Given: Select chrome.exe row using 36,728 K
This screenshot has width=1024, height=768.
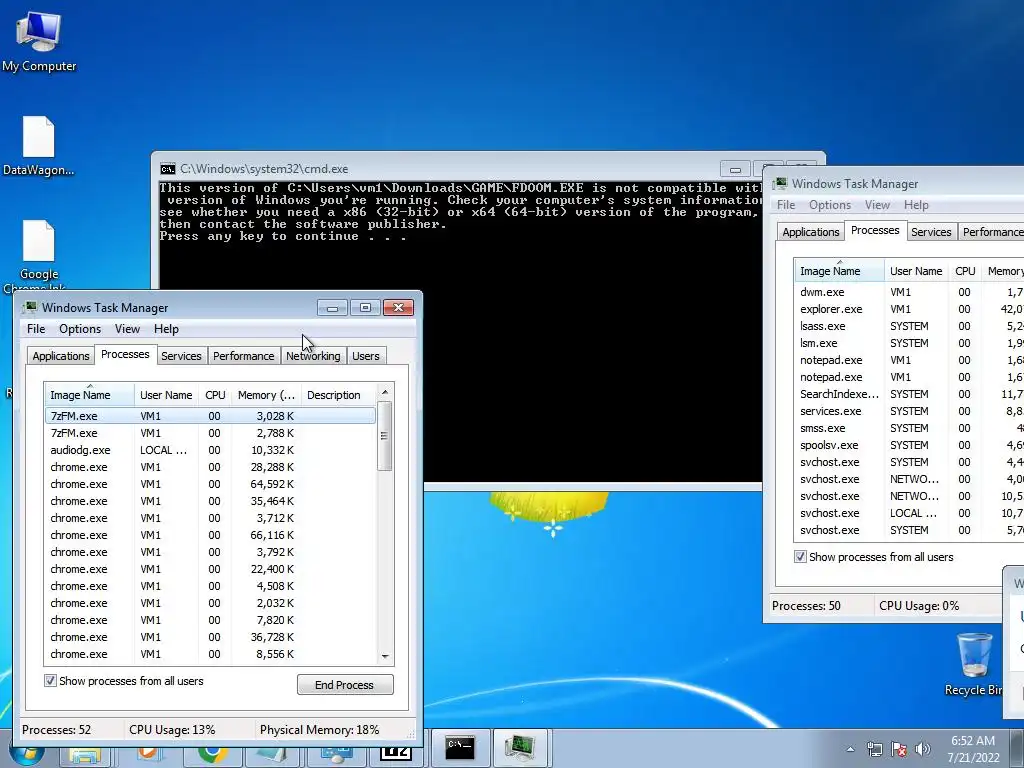Looking at the screenshot, I should (210, 636).
